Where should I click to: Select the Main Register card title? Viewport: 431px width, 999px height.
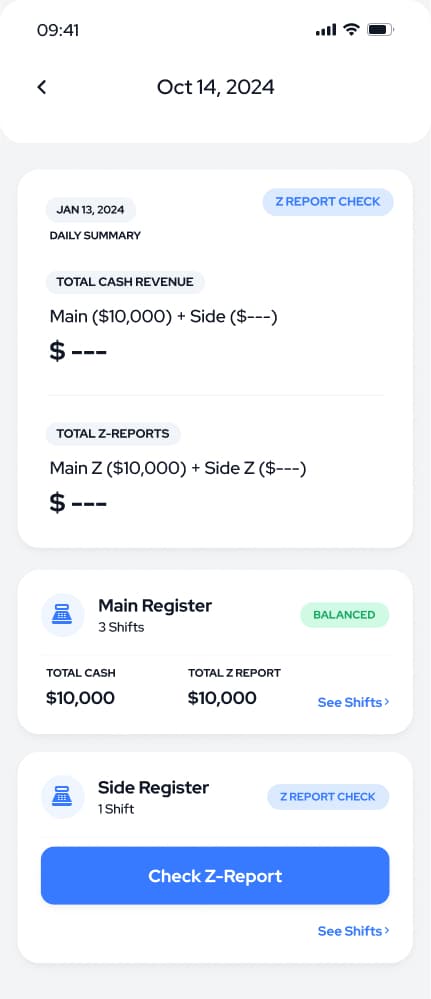pyautogui.click(x=155, y=605)
